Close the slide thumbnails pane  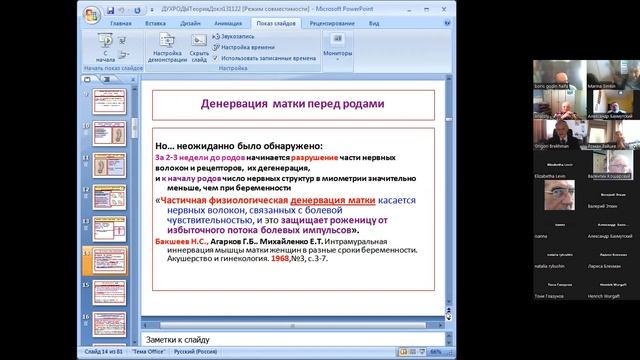coord(133,79)
